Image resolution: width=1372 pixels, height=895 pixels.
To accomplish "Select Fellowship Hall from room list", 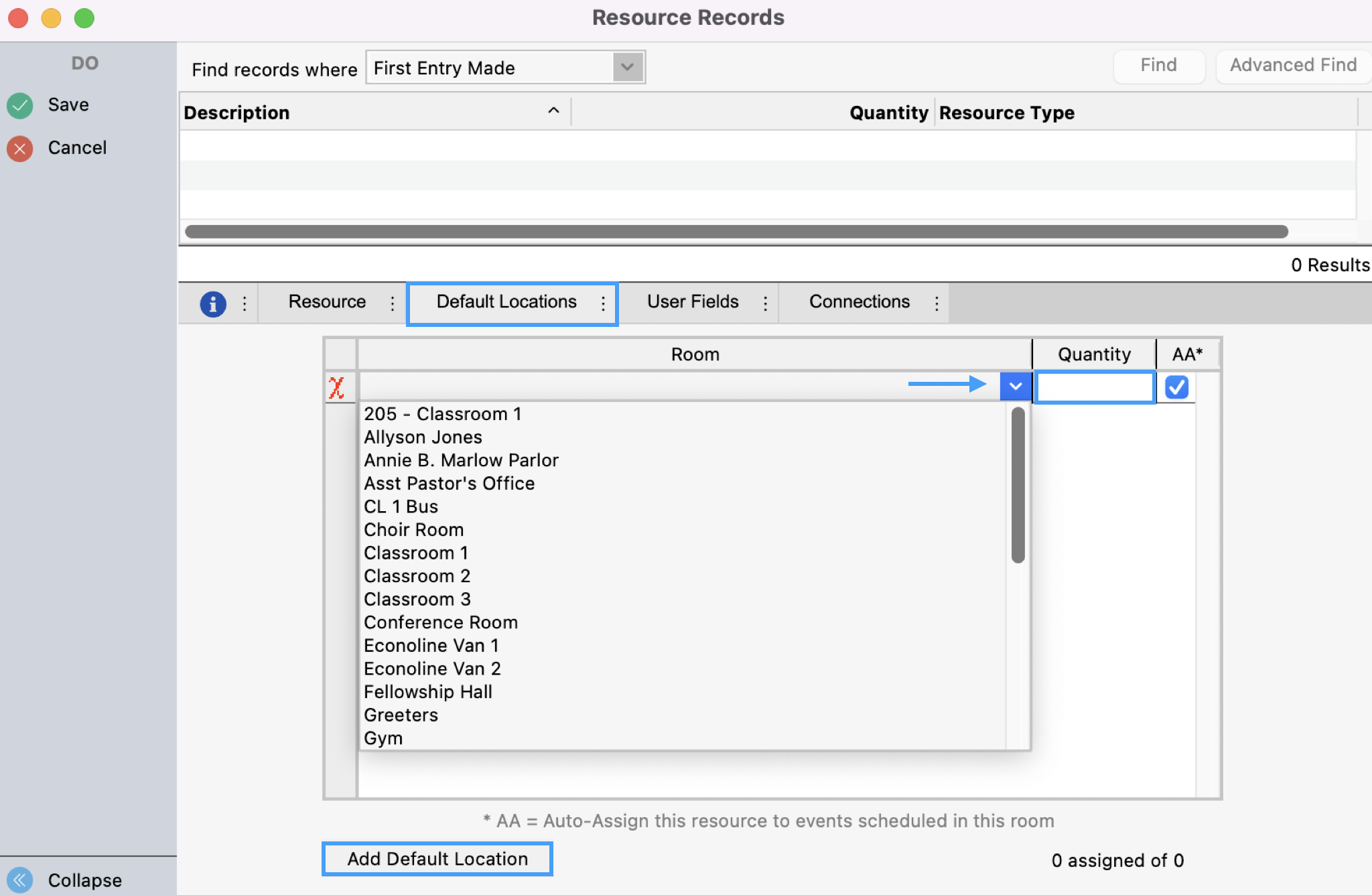I will coord(428,692).
